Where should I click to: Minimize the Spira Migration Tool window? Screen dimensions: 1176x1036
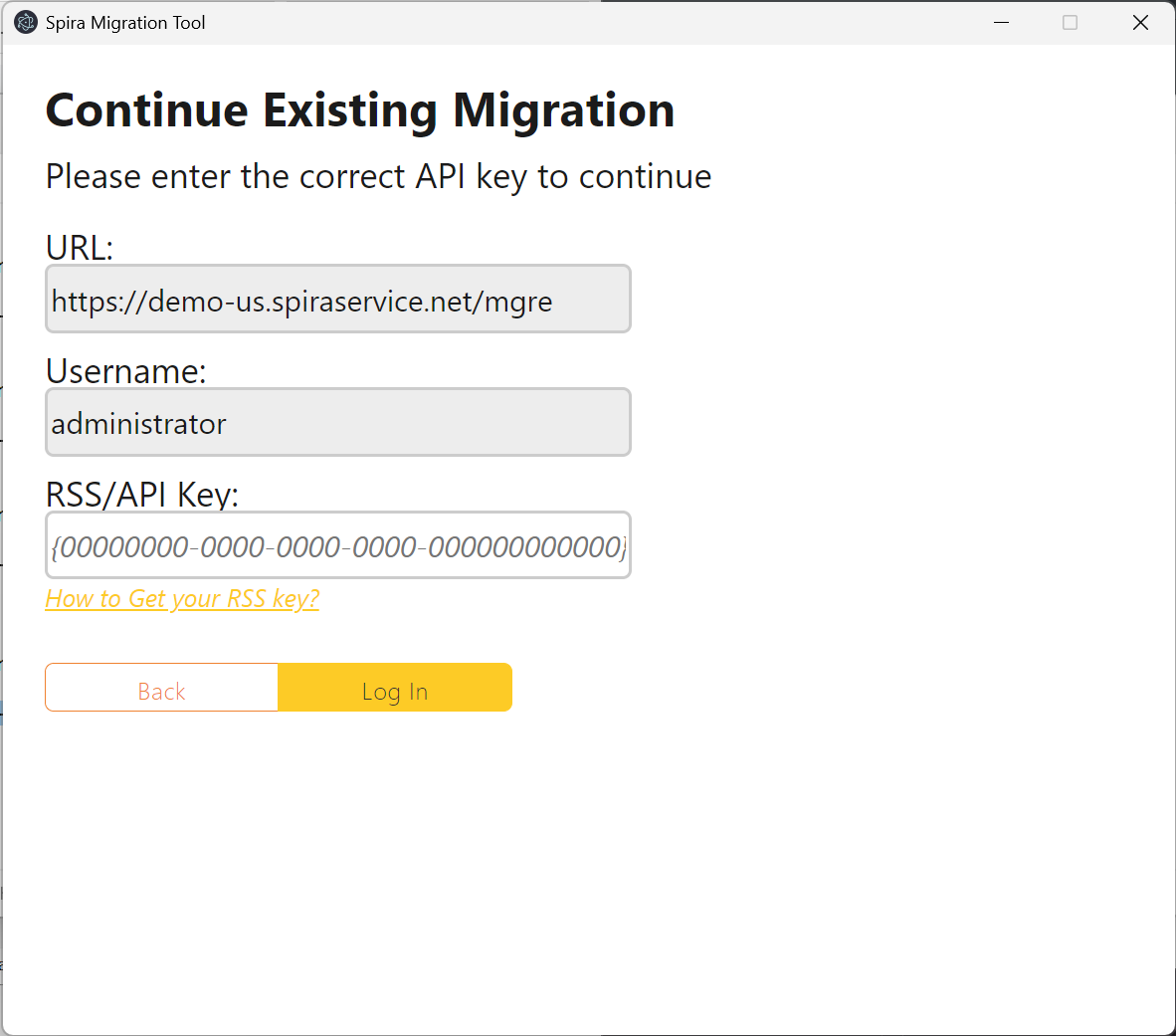pyautogui.click(x=1001, y=23)
